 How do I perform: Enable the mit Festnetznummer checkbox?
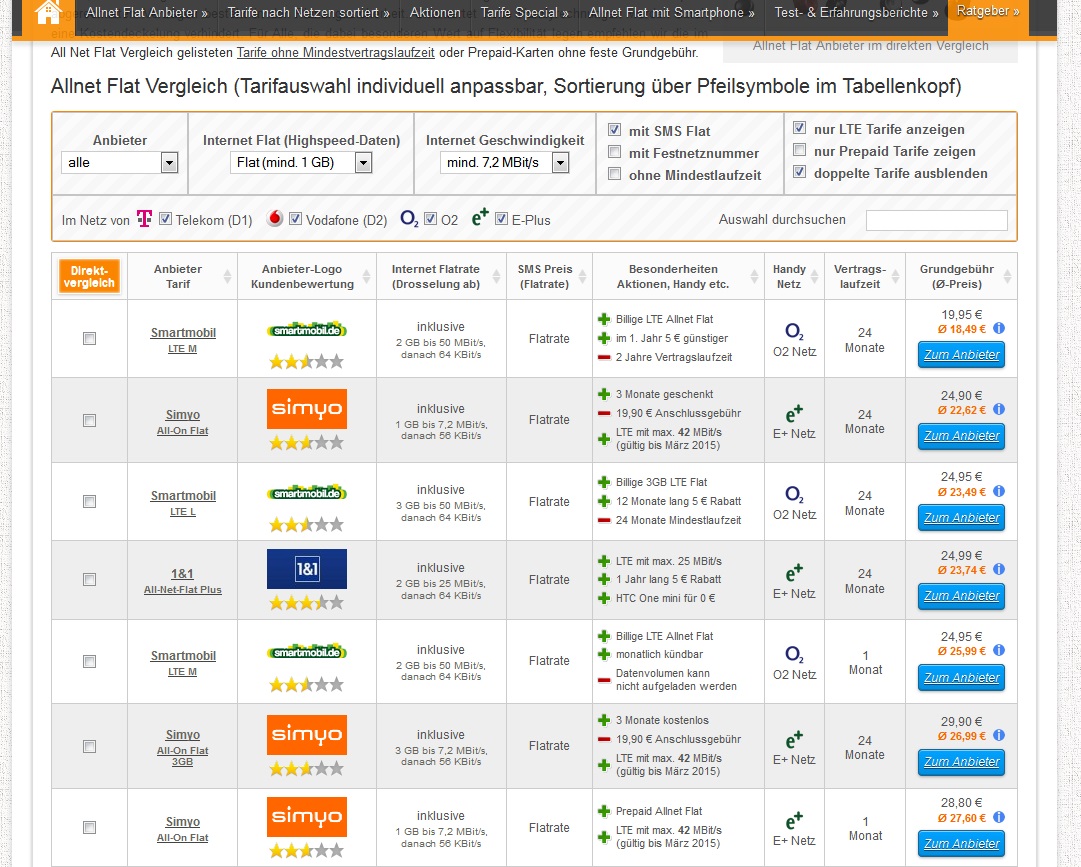point(614,152)
